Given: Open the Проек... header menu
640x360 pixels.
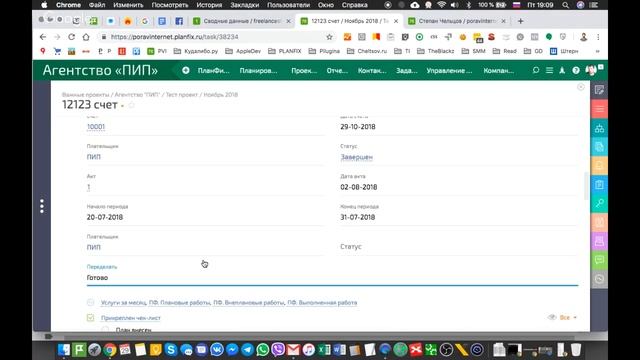Looking at the screenshot, I should pyautogui.click(x=304, y=71).
